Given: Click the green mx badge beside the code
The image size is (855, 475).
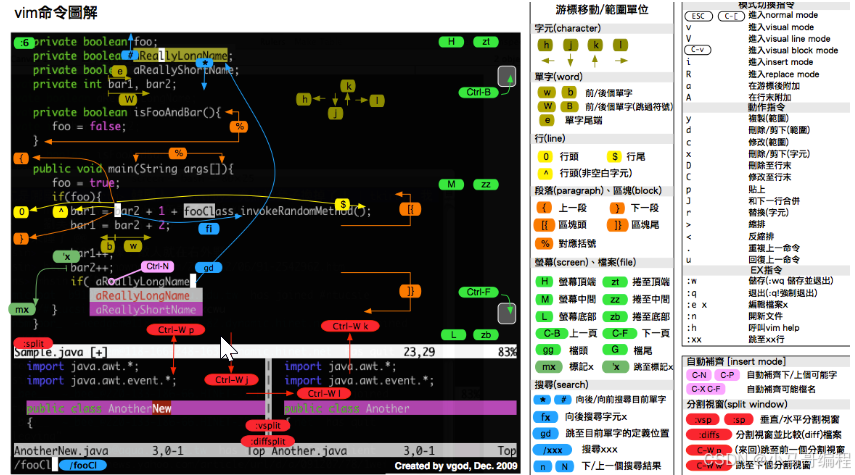Looking at the screenshot, I should click(x=22, y=309).
